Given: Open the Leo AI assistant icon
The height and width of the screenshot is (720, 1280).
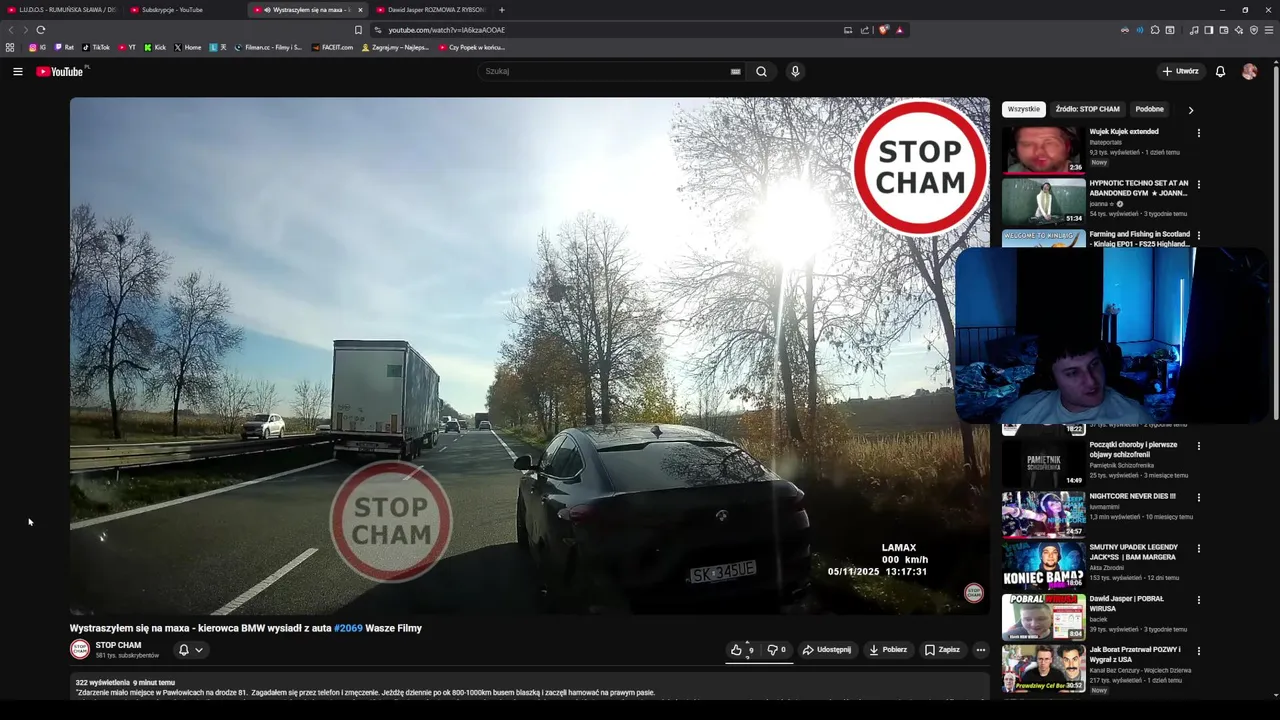Looking at the screenshot, I should [1239, 30].
